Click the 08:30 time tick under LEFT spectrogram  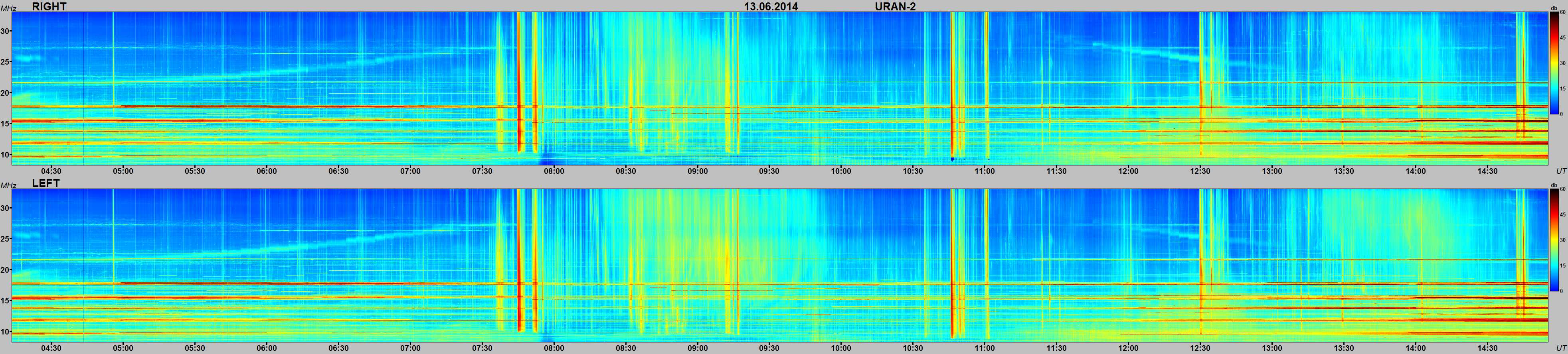tap(626, 348)
